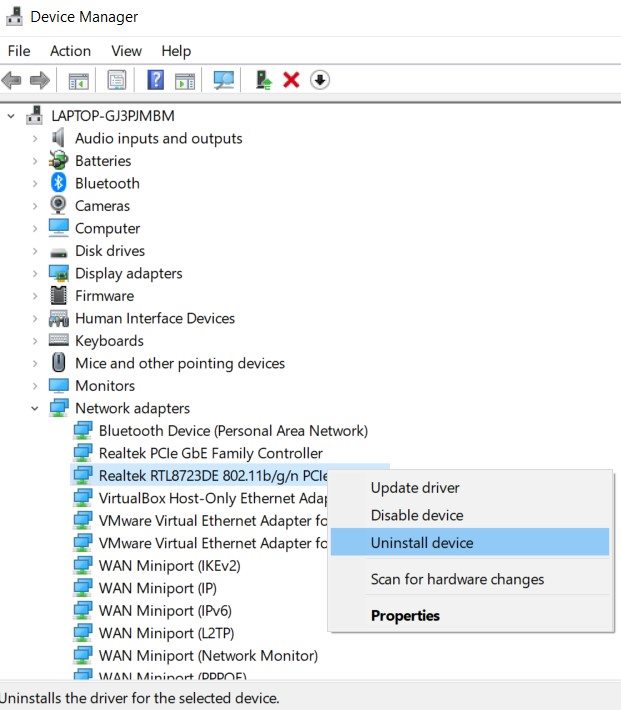Click the Network adapters category icon
This screenshot has height=710, width=621.
(58, 408)
